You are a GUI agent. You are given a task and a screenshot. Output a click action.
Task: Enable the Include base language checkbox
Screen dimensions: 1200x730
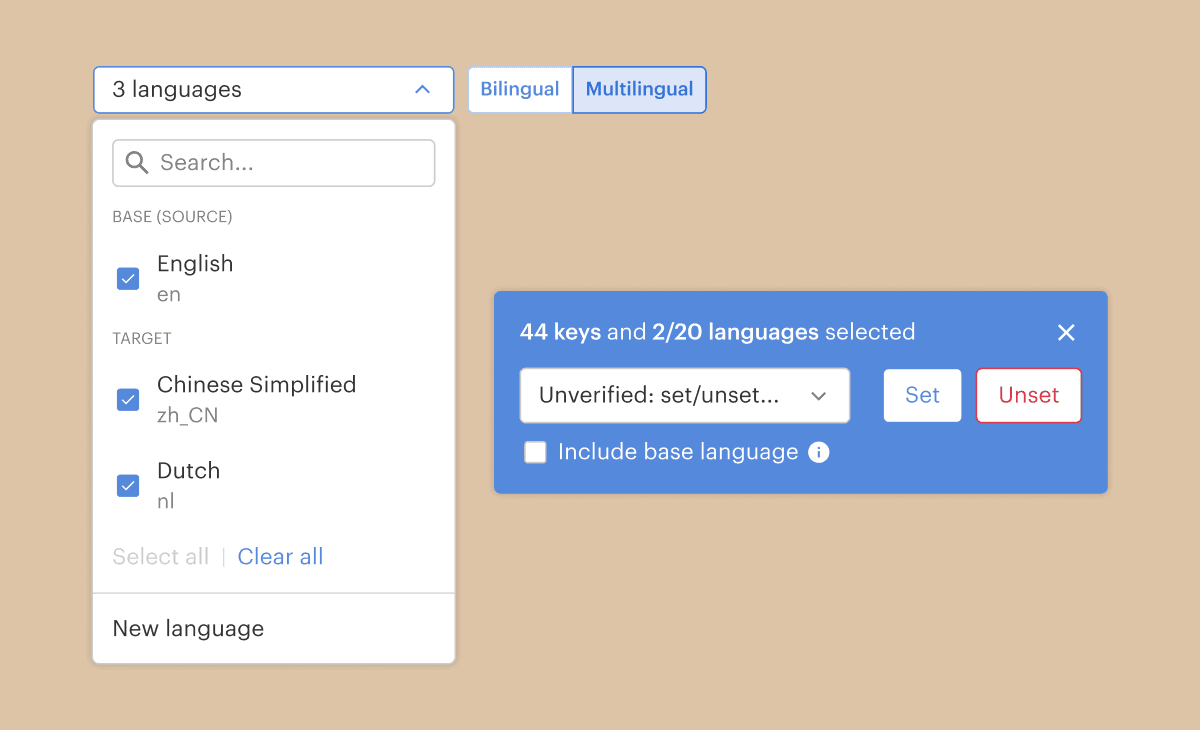536,453
